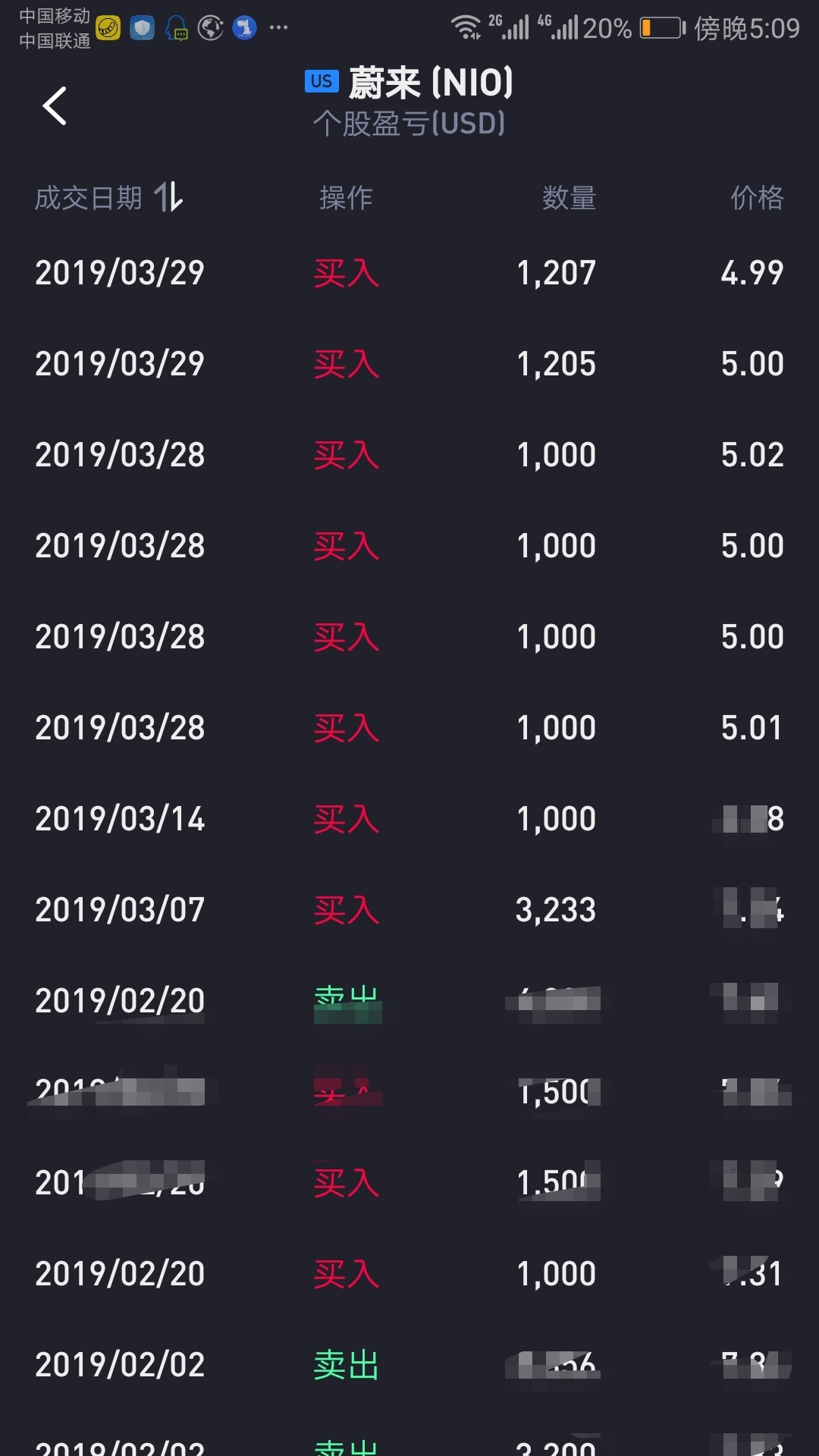Tap 卖出 on the 2019/02/02 row
819x1456 pixels.
tap(346, 1365)
